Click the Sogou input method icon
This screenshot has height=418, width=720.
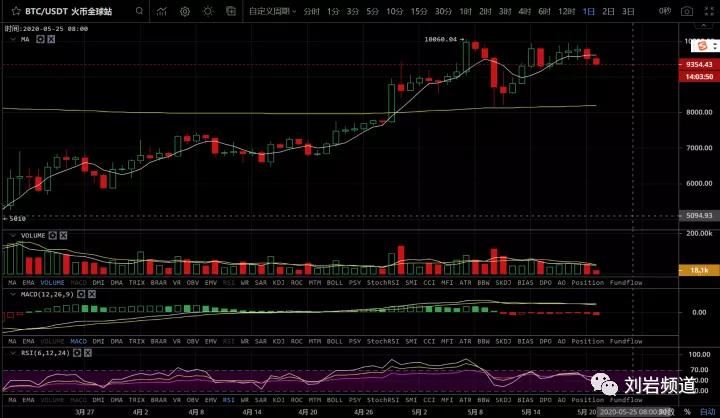pos(701,45)
